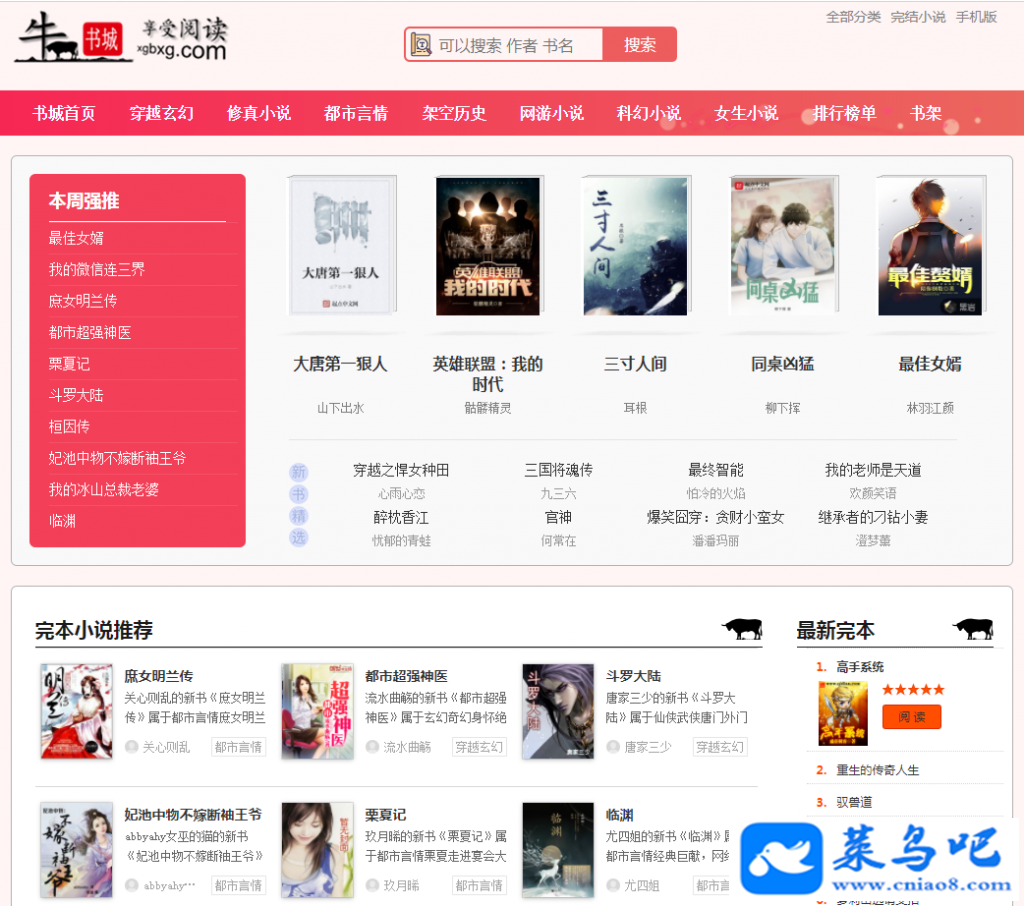Click the search input field for author or title
This screenshot has width=1024, height=906.
[516, 44]
